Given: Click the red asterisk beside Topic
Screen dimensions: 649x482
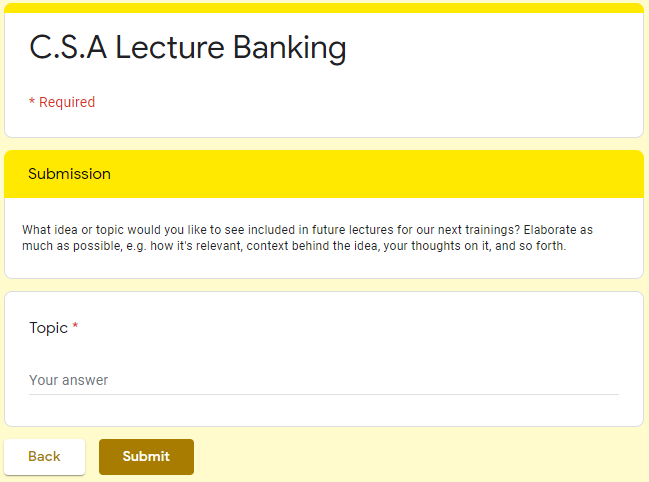Looking at the screenshot, I should click(75, 327).
